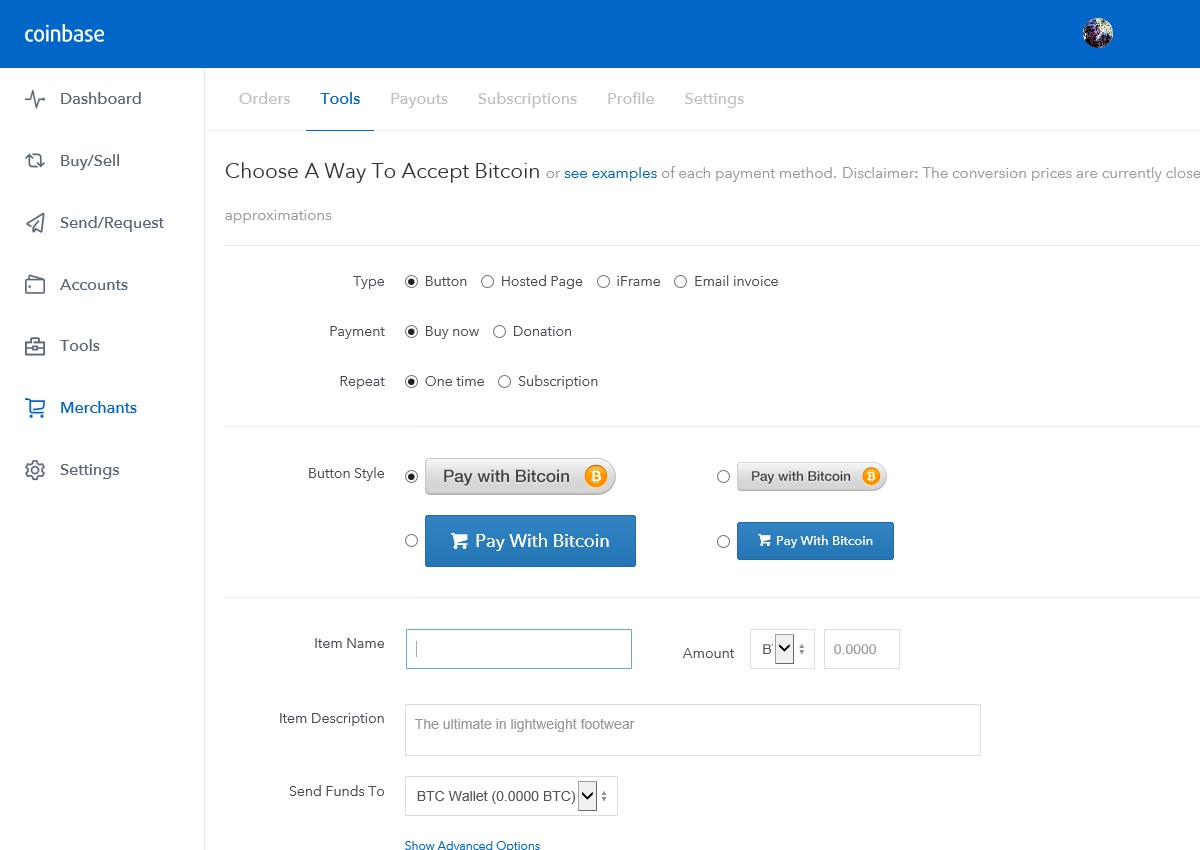The width and height of the screenshot is (1200, 850).
Task: Open the user profile avatar
Action: click(1098, 33)
